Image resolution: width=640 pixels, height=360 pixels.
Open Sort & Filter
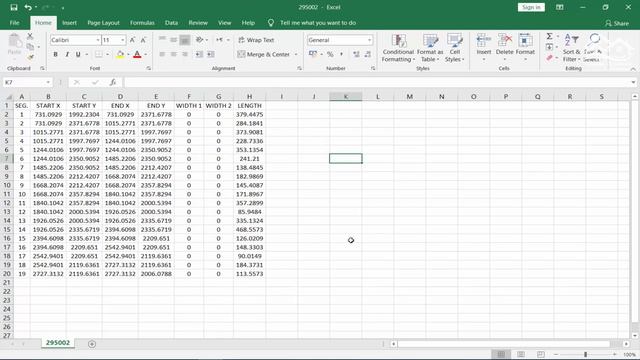click(571, 48)
